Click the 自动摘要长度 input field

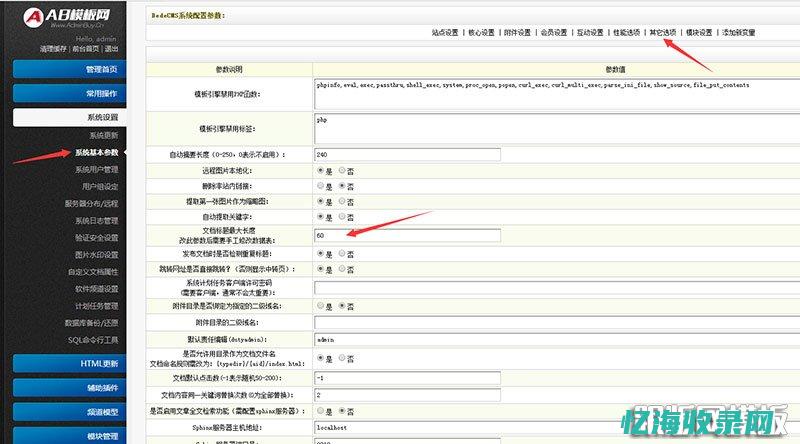406,154
